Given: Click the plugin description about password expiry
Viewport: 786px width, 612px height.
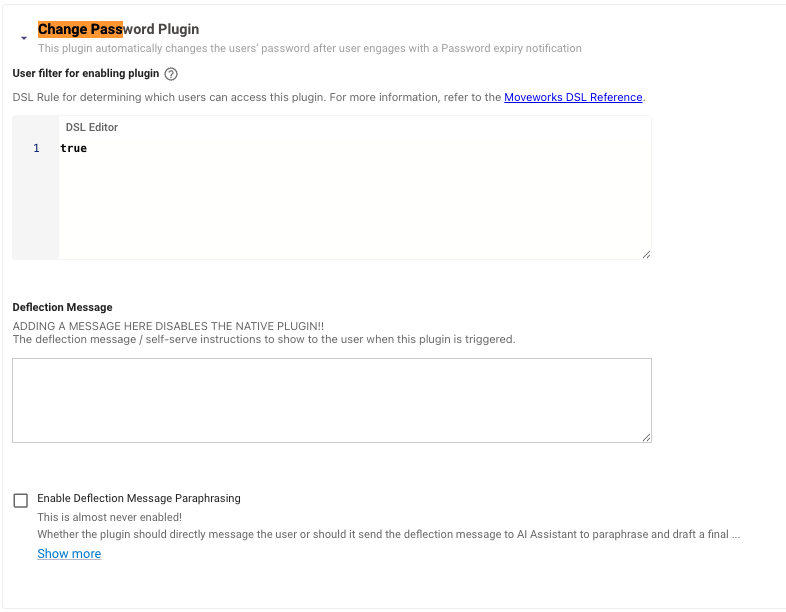Looking at the screenshot, I should tap(310, 48).
